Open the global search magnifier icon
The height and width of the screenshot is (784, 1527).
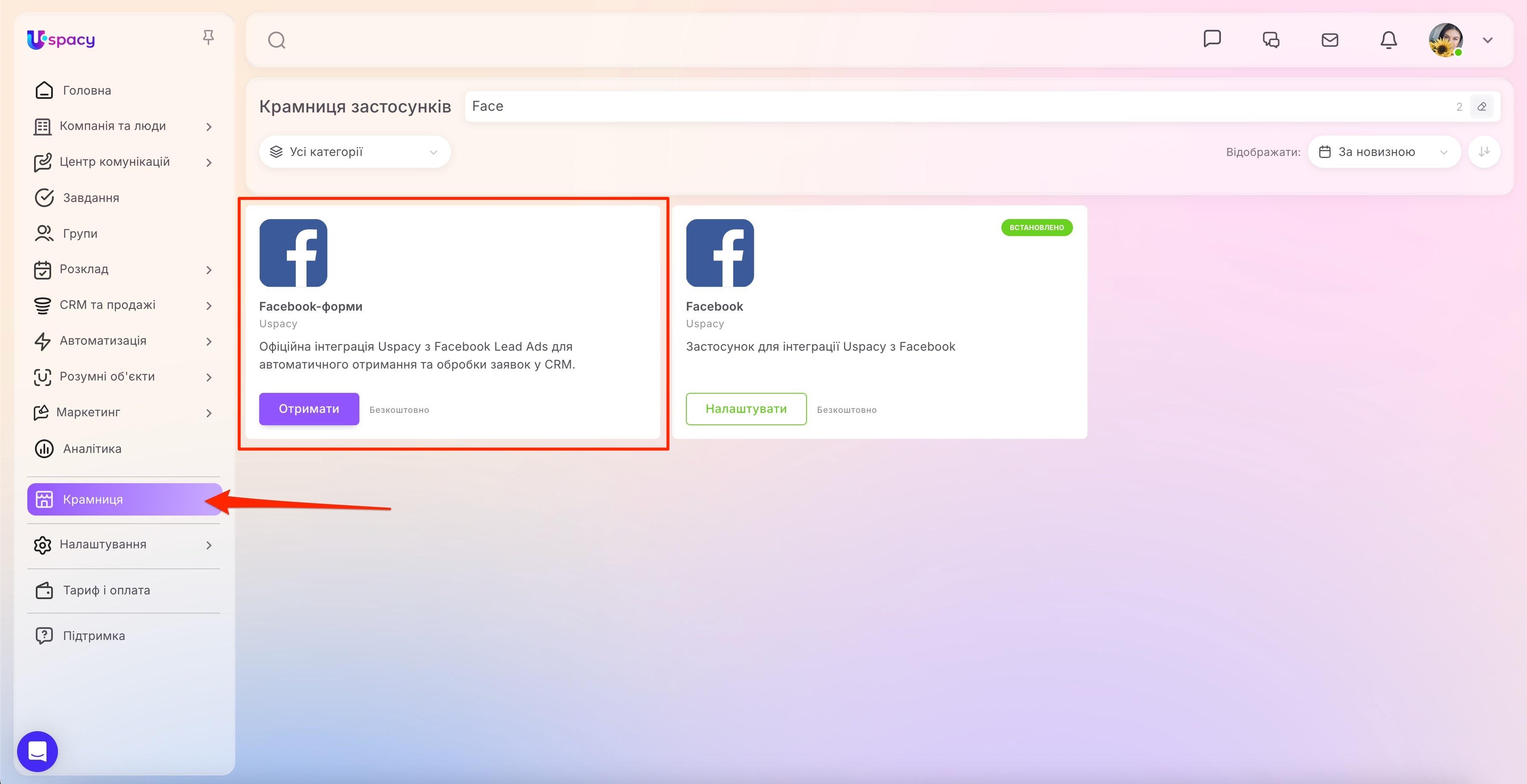tap(277, 40)
